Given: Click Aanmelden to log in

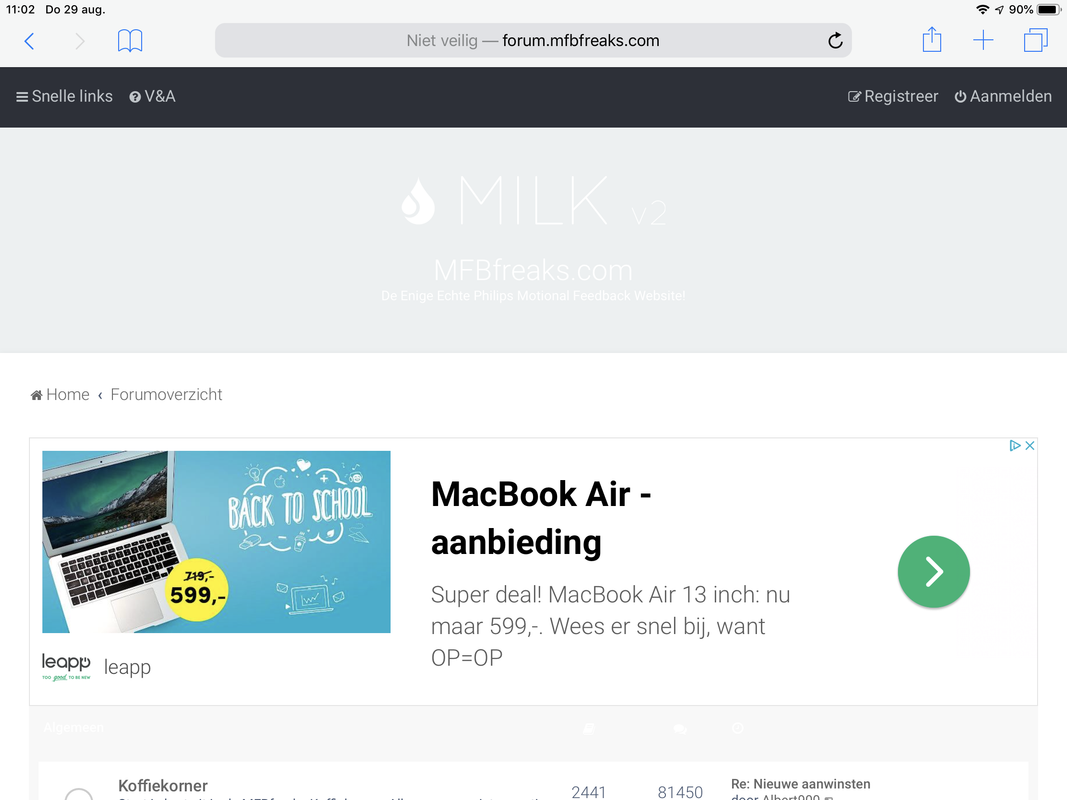Looking at the screenshot, I should [x=1003, y=97].
